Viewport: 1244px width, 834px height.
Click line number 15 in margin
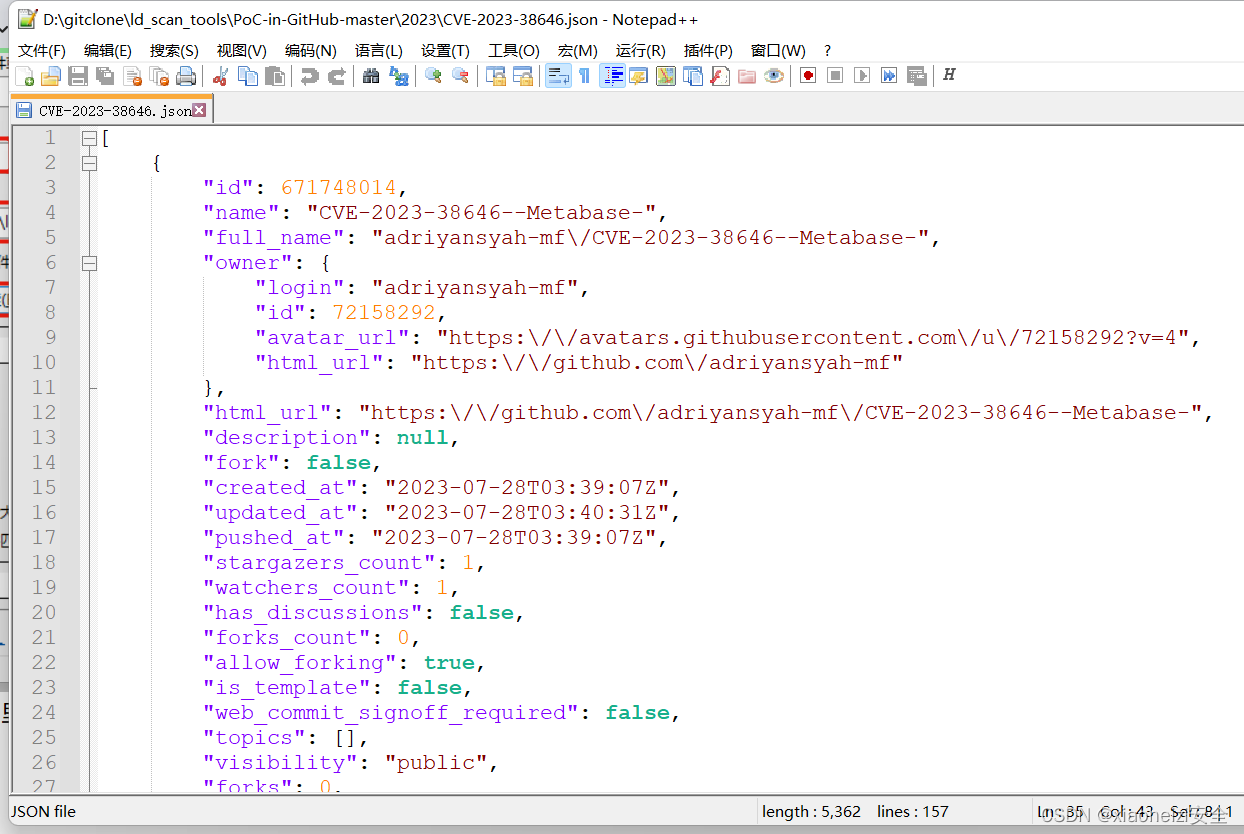click(x=44, y=488)
